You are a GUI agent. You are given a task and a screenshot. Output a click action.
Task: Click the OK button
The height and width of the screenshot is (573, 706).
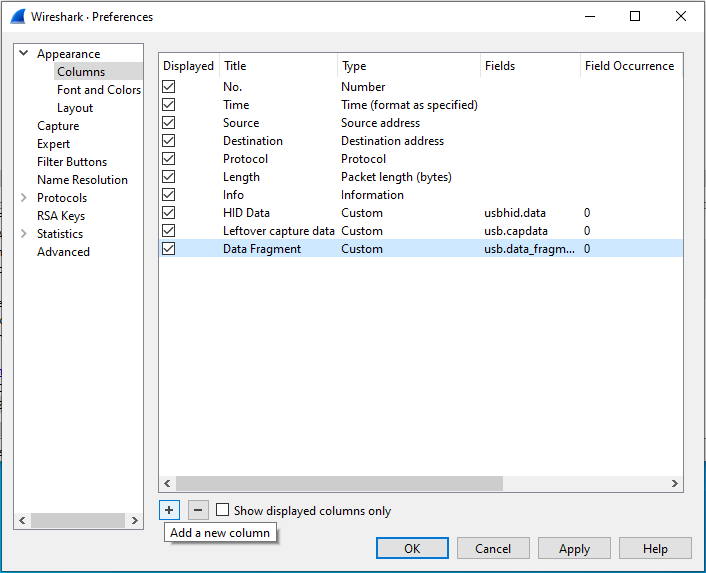coord(412,548)
